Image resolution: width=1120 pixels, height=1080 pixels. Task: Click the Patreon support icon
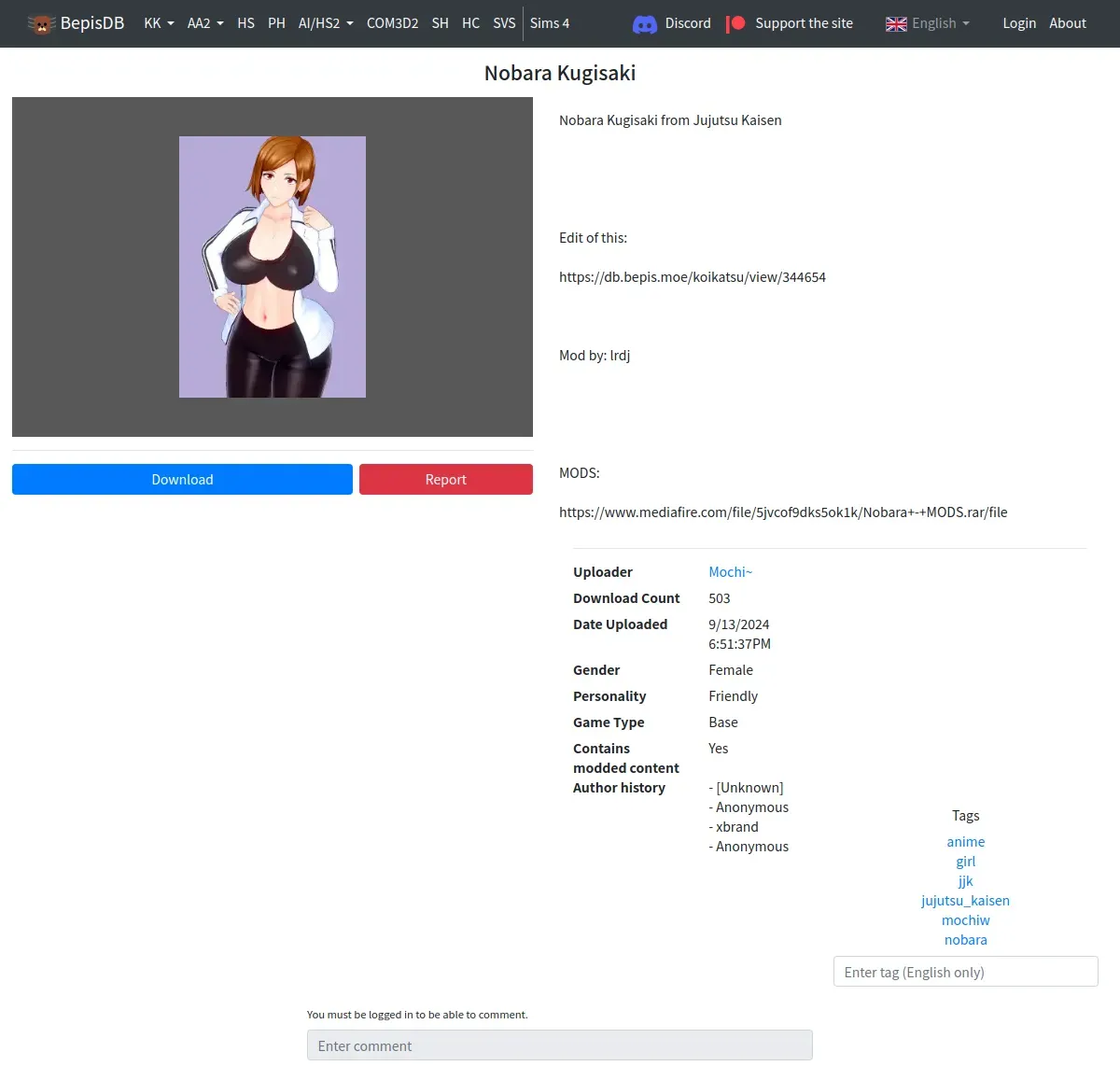pyautogui.click(x=735, y=23)
